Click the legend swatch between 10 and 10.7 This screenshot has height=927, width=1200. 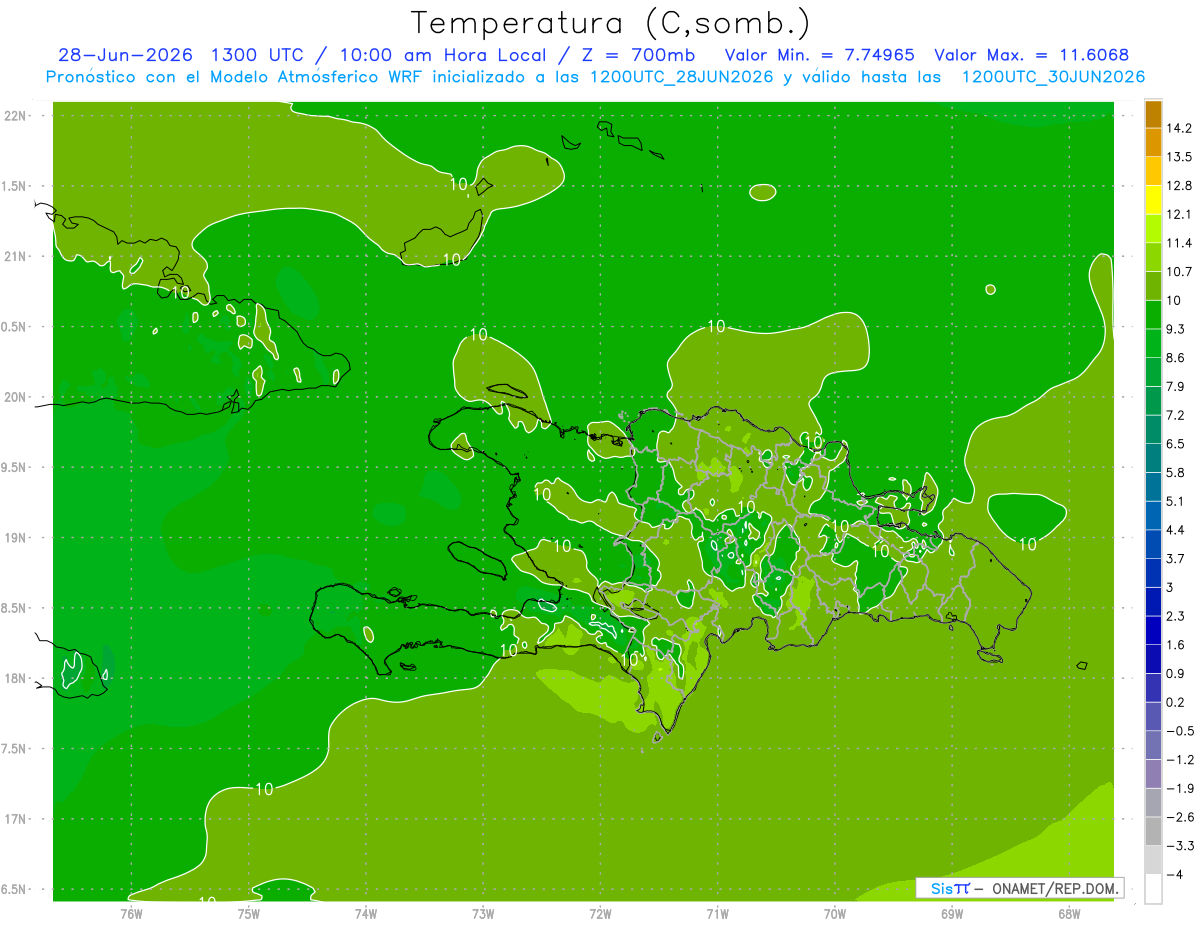(x=1153, y=286)
